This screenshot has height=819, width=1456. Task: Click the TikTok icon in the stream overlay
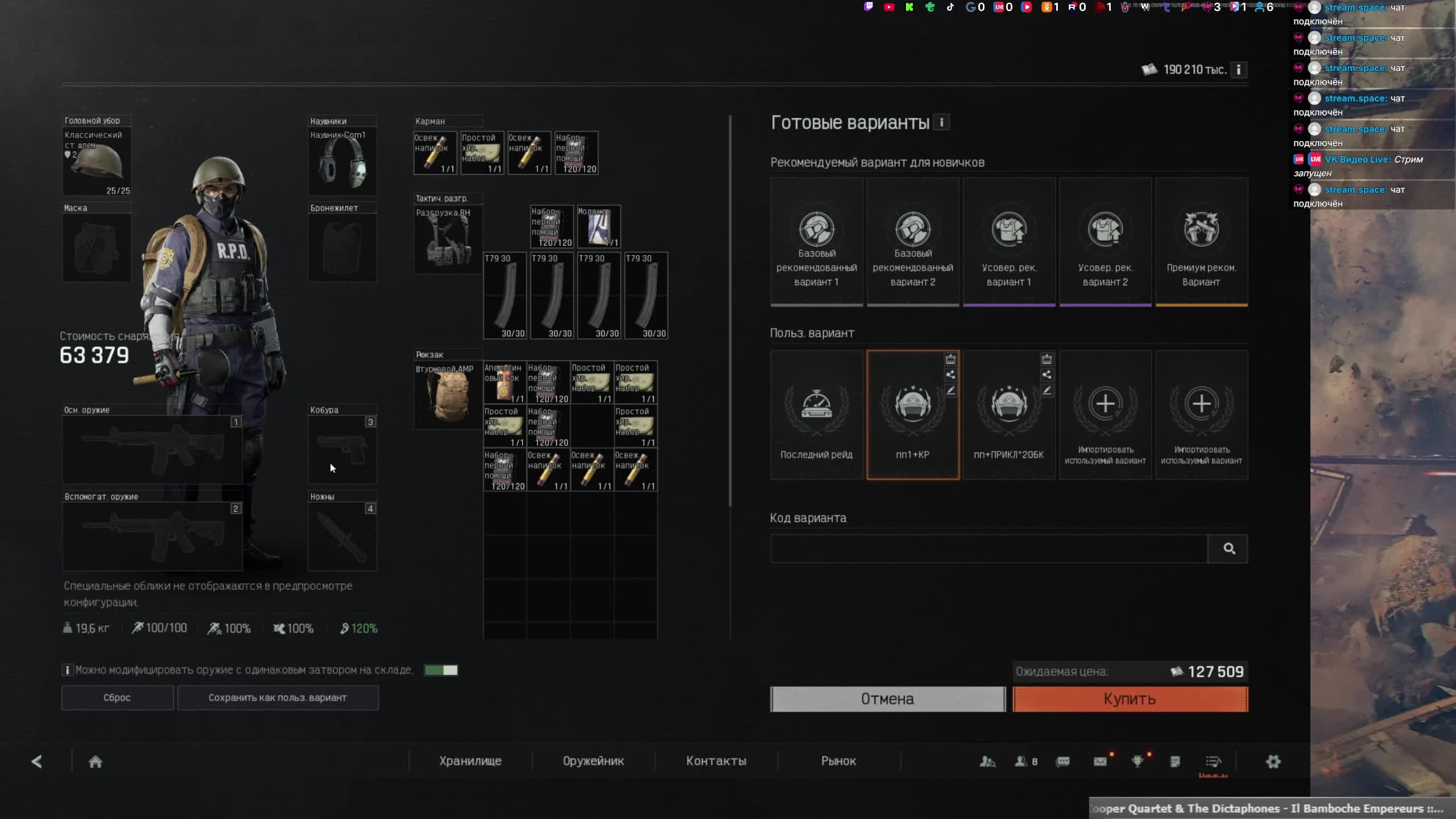(950, 7)
